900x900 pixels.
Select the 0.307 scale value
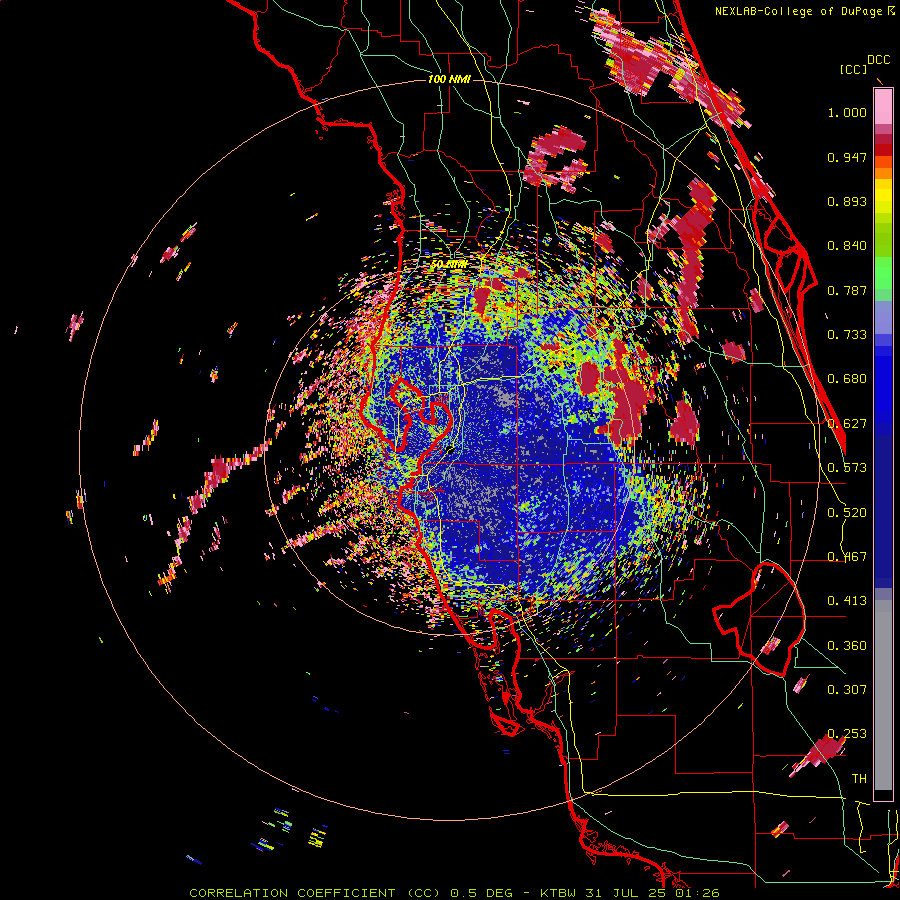tap(847, 690)
